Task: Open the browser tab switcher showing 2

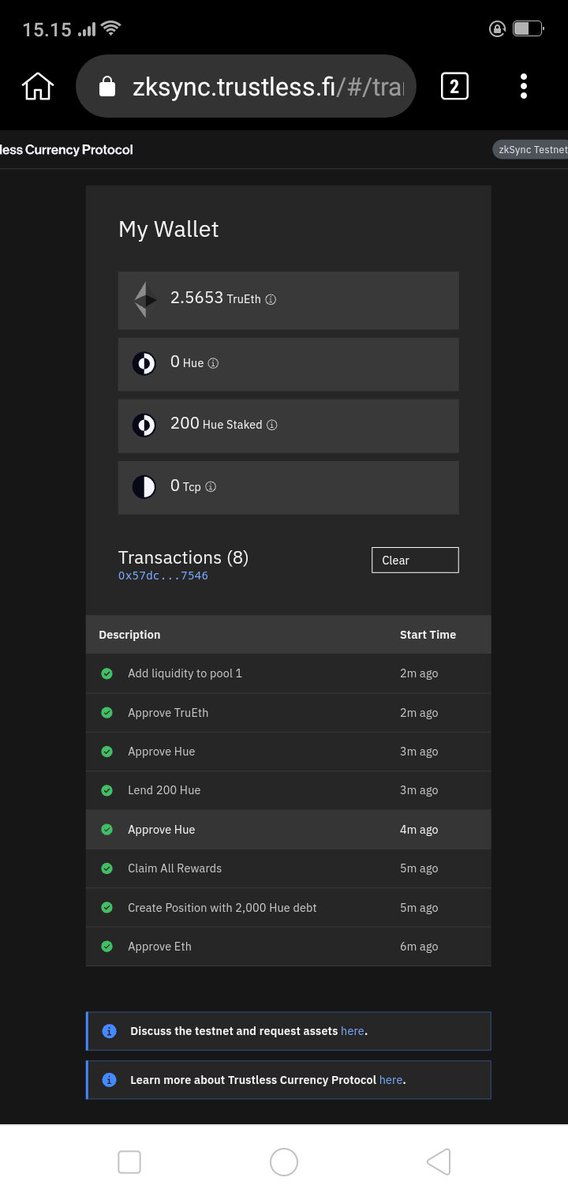Action: (454, 87)
